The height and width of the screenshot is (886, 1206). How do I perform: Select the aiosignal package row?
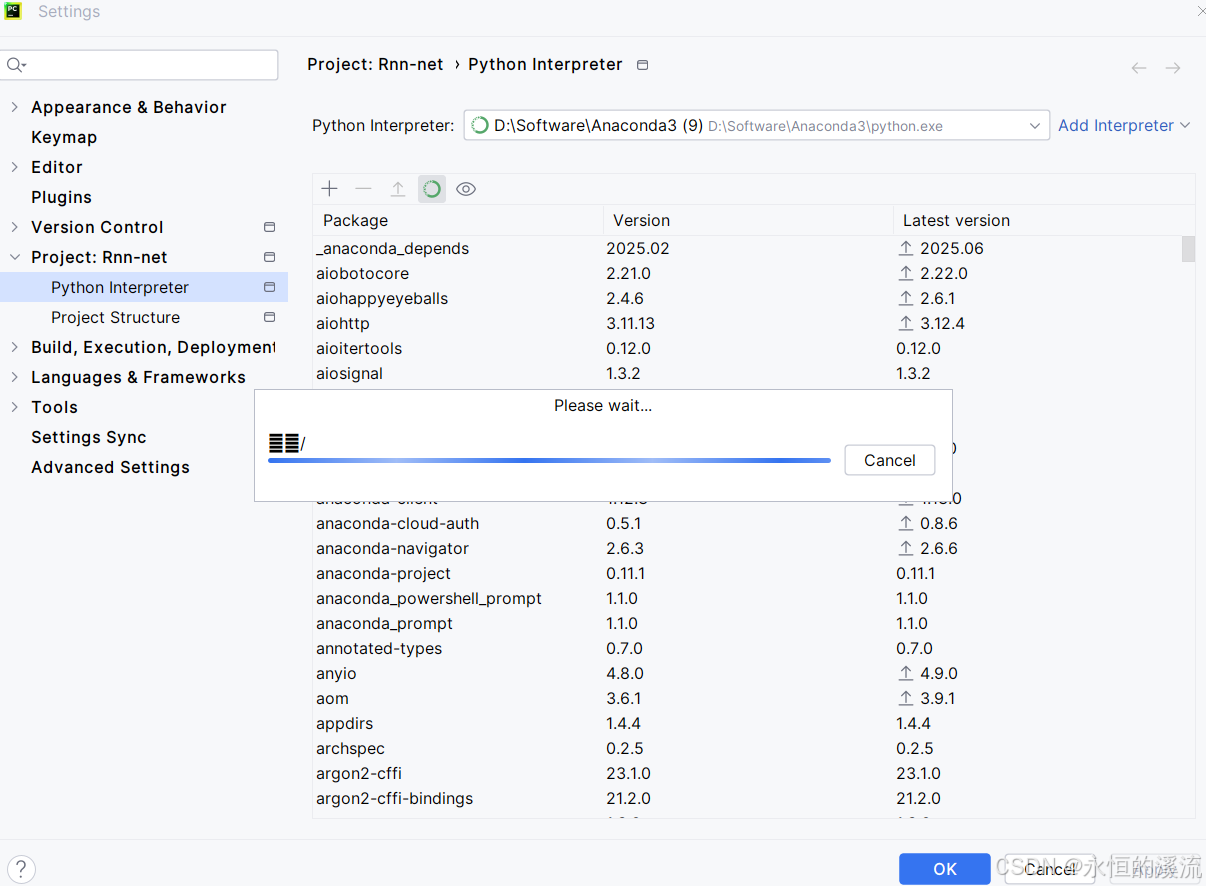click(x=747, y=373)
